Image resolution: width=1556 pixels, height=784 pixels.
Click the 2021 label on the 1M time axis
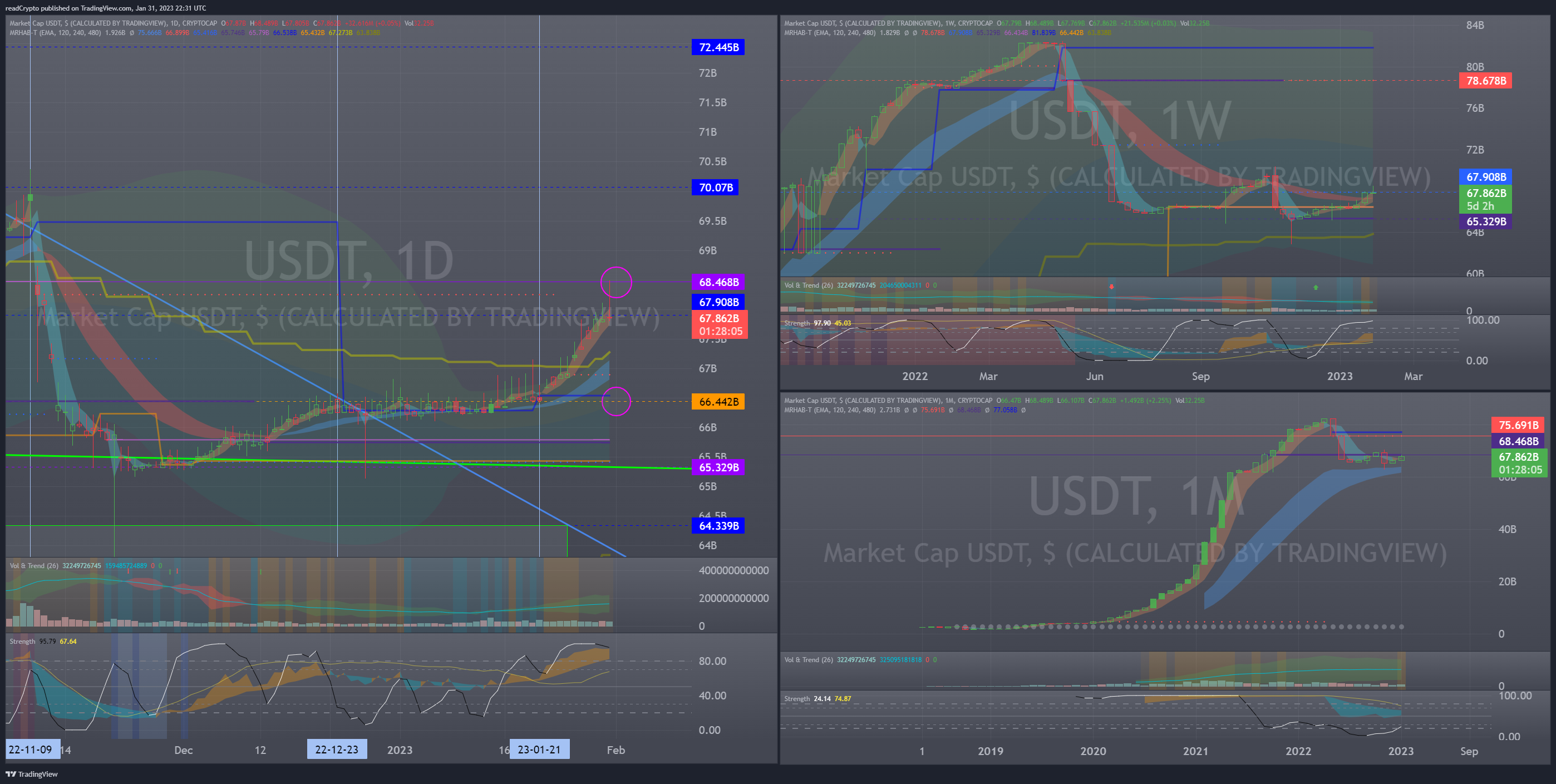point(1195,751)
